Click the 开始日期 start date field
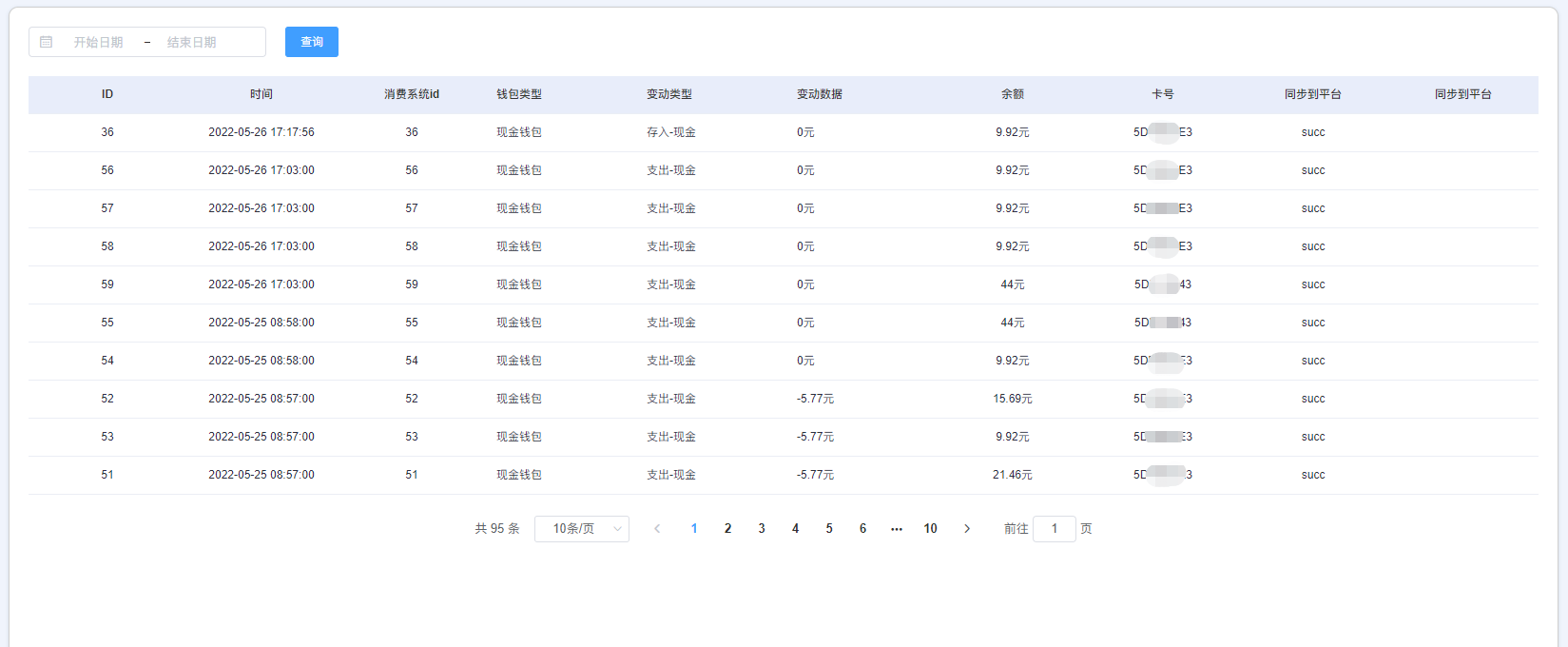This screenshot has width=1568, height=647. (98, 42)
